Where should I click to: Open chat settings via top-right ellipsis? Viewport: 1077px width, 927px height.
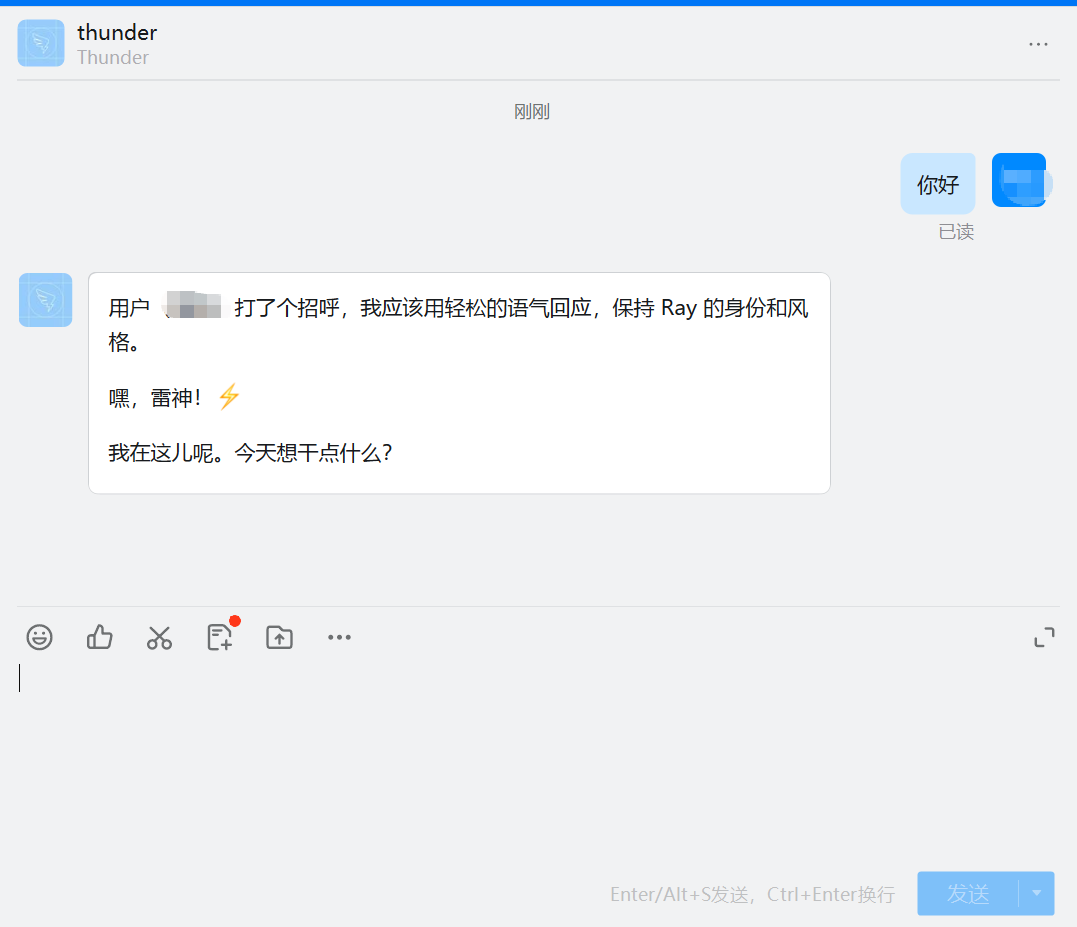(1038, 44)
